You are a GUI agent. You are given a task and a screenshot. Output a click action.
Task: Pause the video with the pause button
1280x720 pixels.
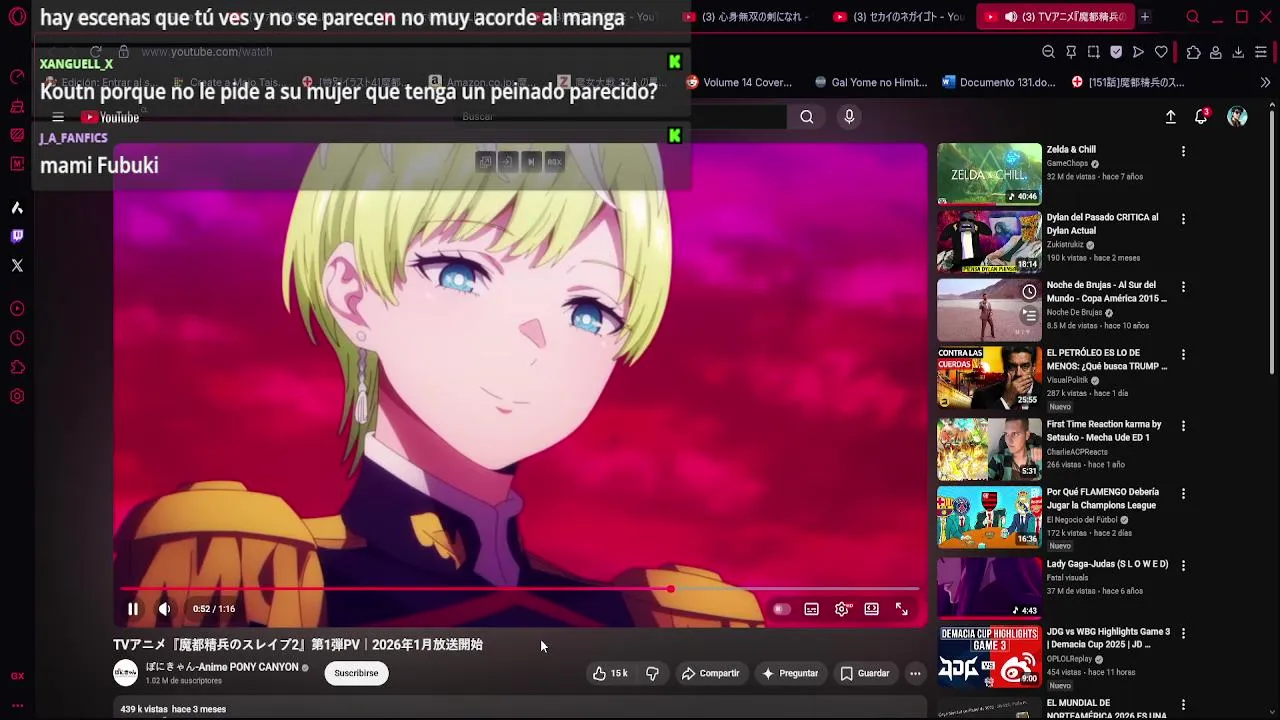point(132,609)
